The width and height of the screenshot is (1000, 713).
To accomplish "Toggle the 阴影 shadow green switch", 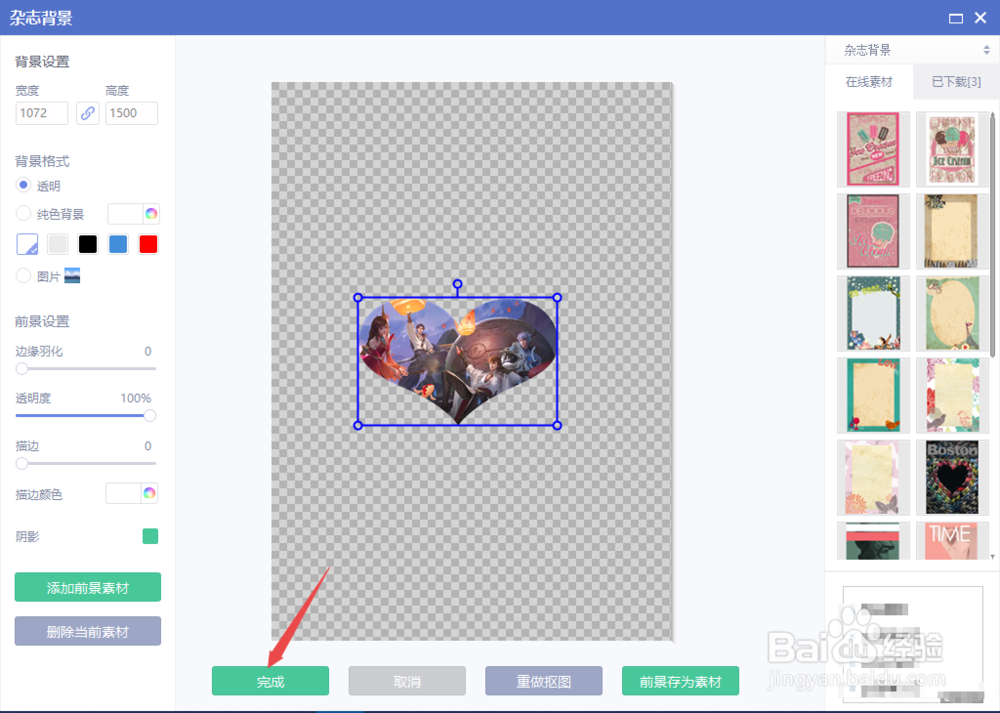I will point(151,536).
